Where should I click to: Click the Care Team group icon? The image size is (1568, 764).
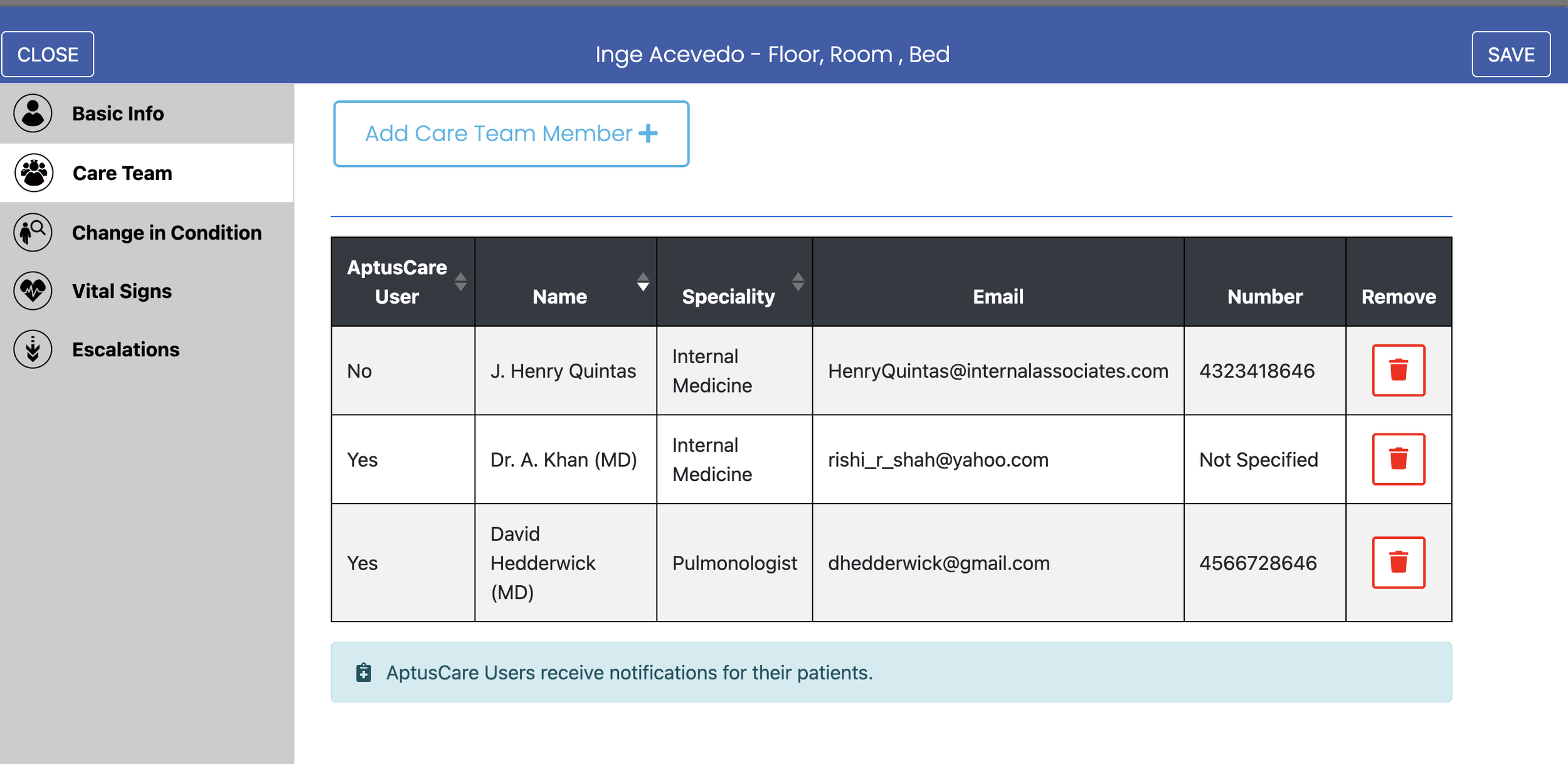[x=33, y=172]
